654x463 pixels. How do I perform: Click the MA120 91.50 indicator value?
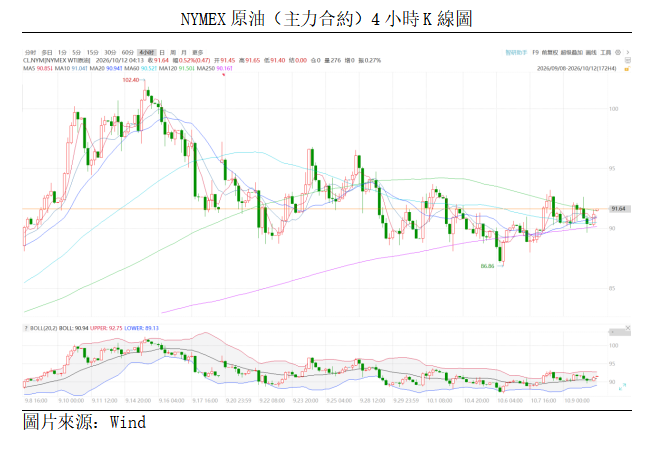177,68
